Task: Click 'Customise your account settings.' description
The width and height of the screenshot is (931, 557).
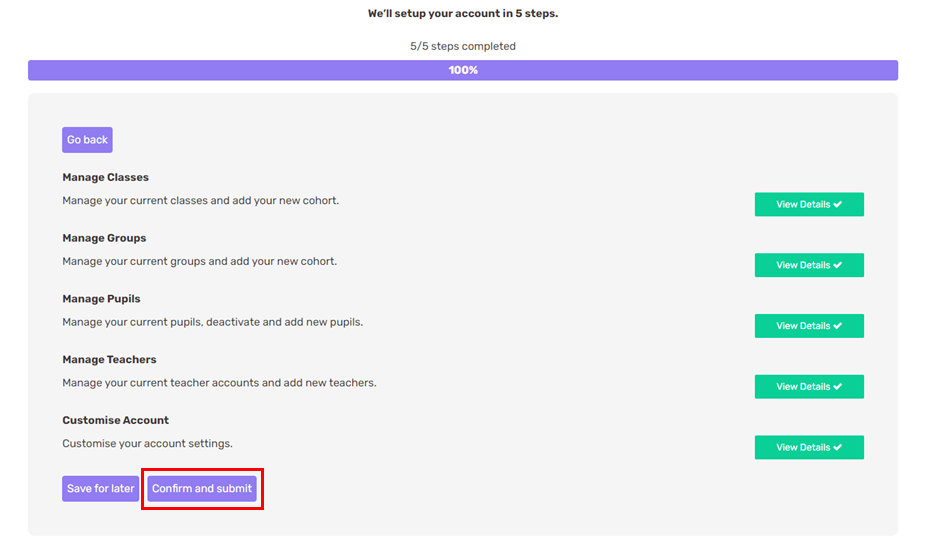Action: coord(147,444)
